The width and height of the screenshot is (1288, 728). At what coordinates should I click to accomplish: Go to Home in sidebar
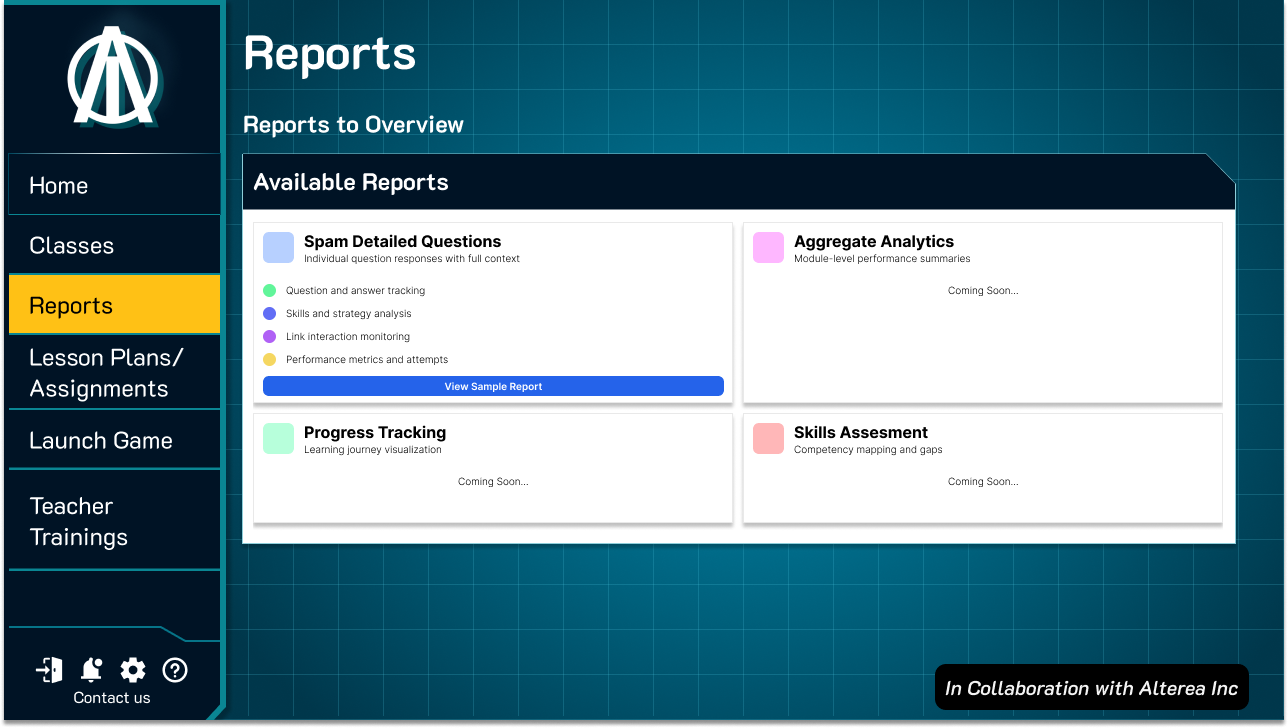pyautogui.click(x=114, y=185)
